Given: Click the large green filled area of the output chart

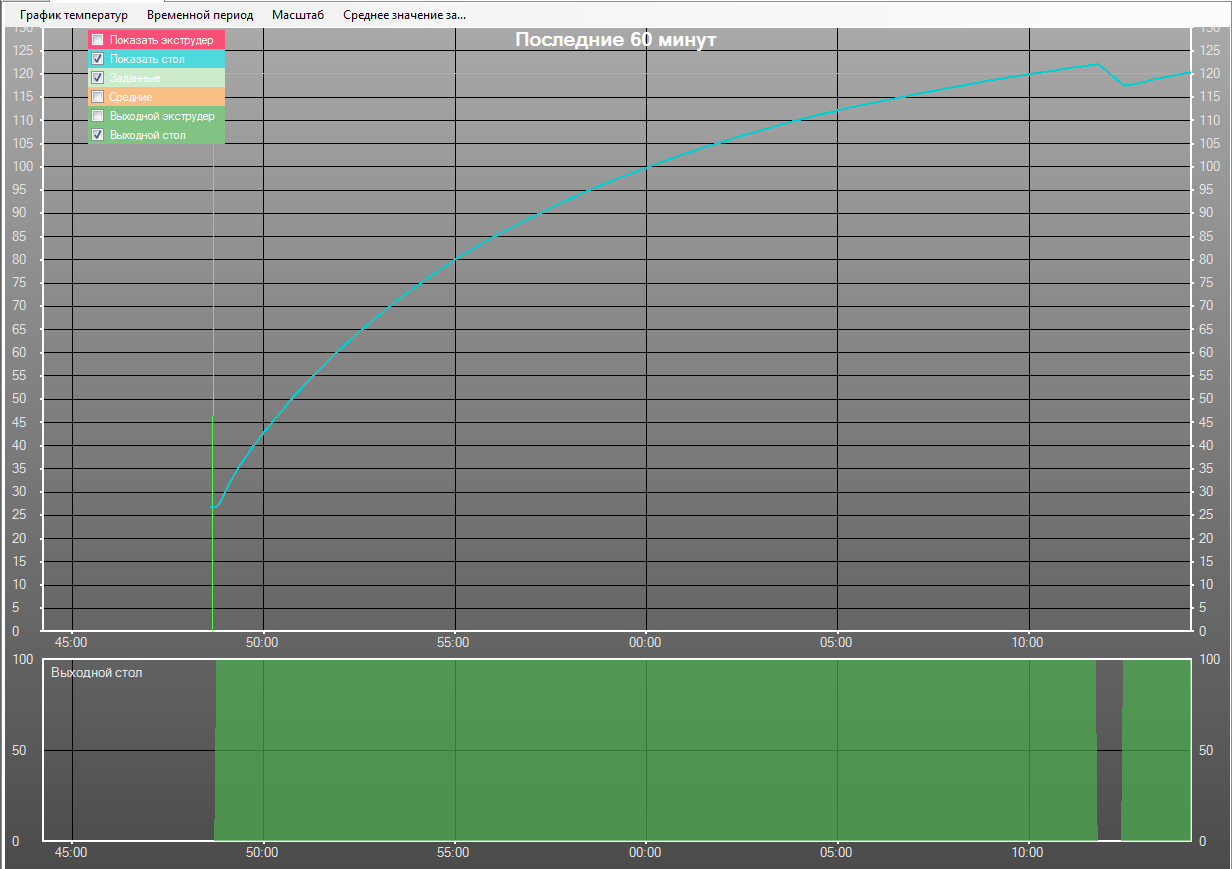Looking at the screenshot, I should (x=650, y=750).
